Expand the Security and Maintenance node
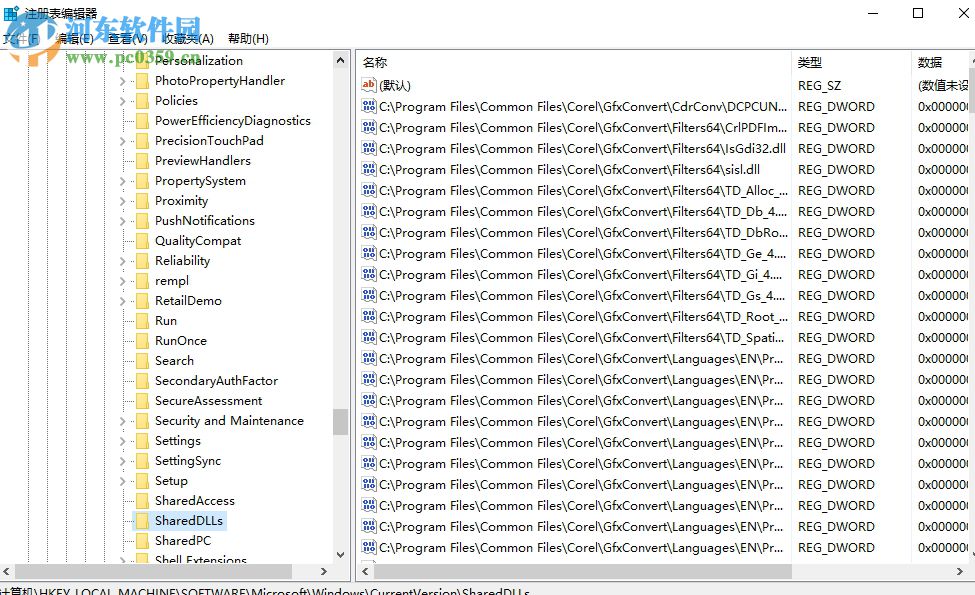 click(x=122, y=420)
